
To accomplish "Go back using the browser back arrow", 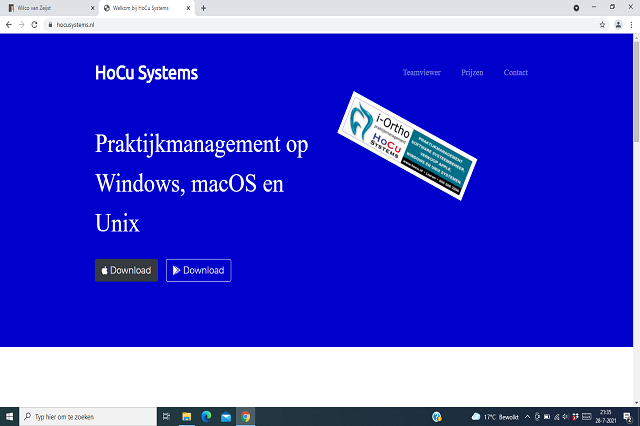I will [9, 25].
